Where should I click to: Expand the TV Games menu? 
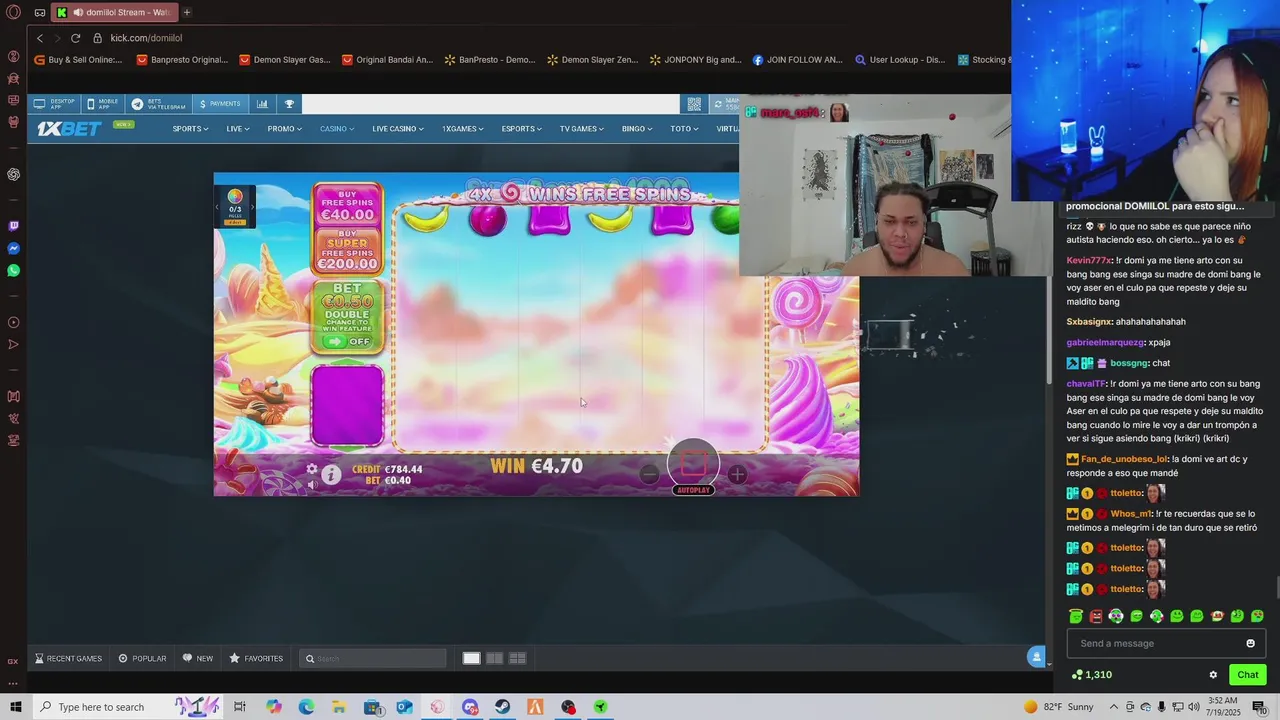point(582,129)
